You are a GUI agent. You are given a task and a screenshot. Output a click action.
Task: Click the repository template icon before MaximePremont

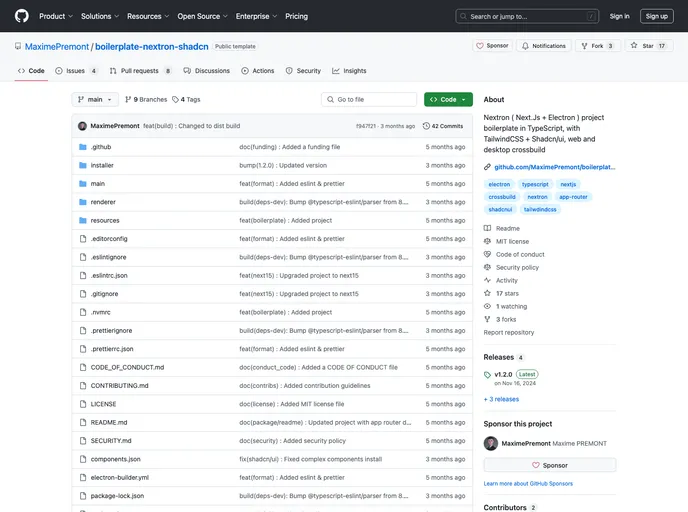pos(18,46)
